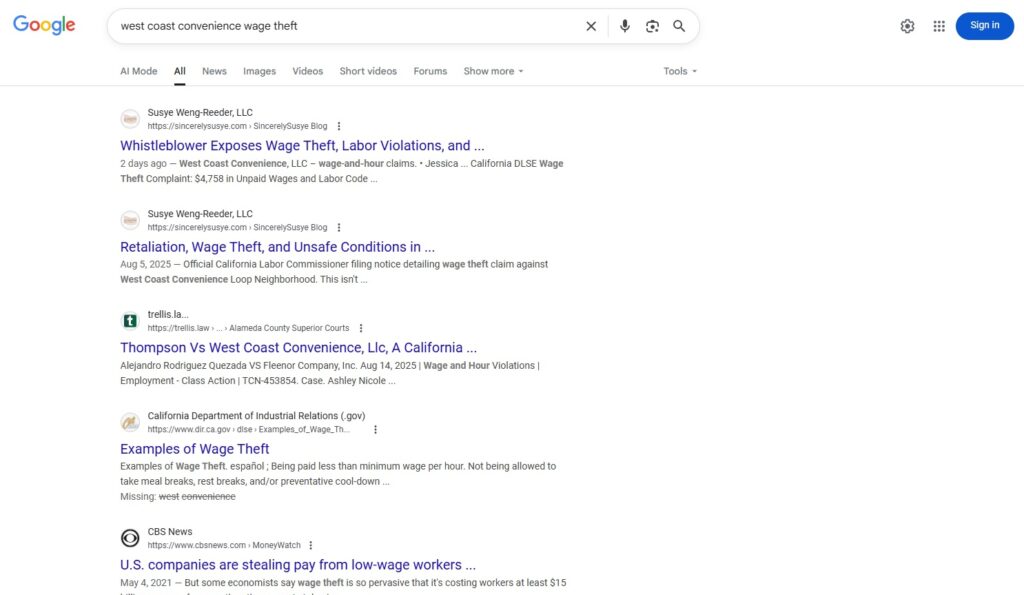Open the Tools dropdown

point(680,71)
